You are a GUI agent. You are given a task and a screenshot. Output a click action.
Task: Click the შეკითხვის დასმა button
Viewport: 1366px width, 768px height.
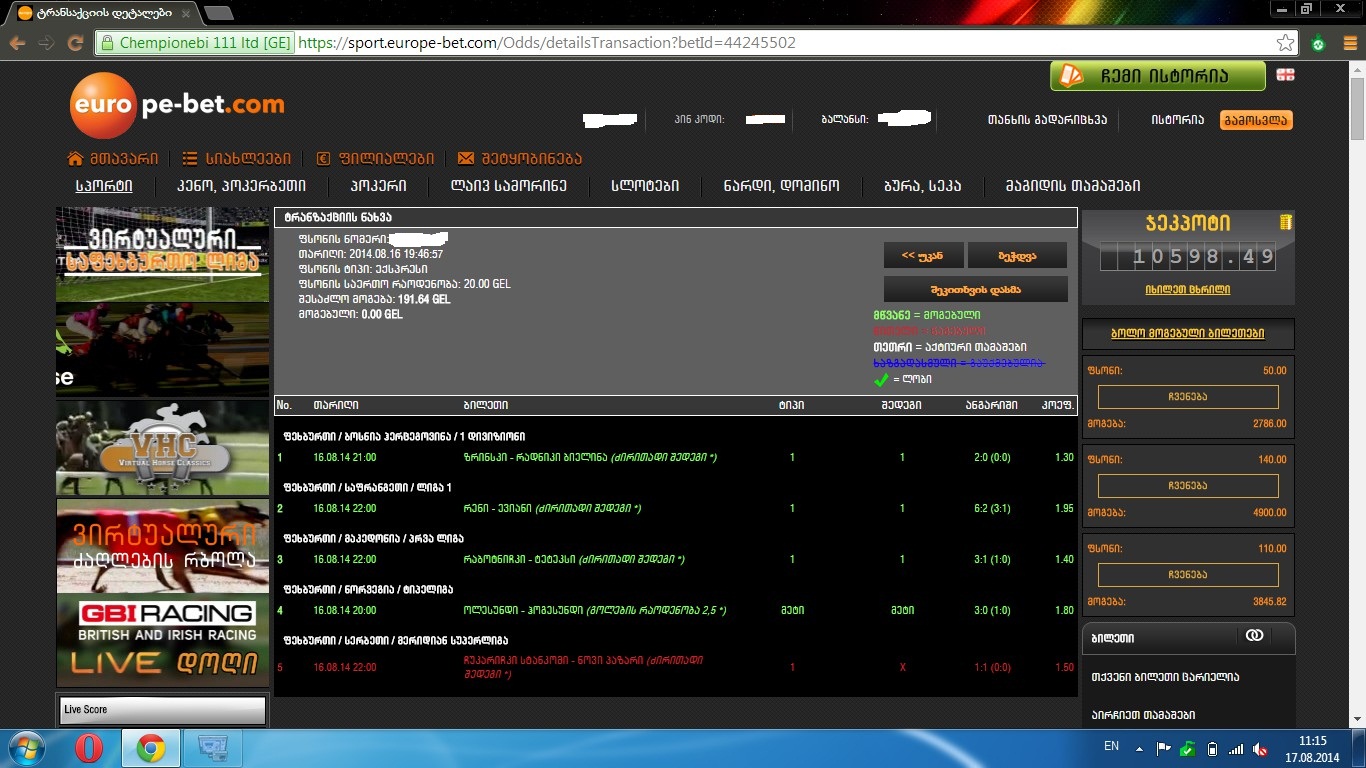point(975,289)
